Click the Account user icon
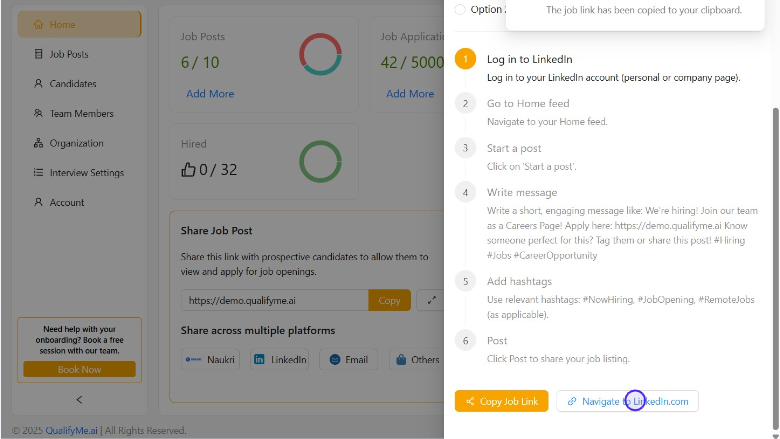This screenshot has width=780, height=439. click(39, 202)
